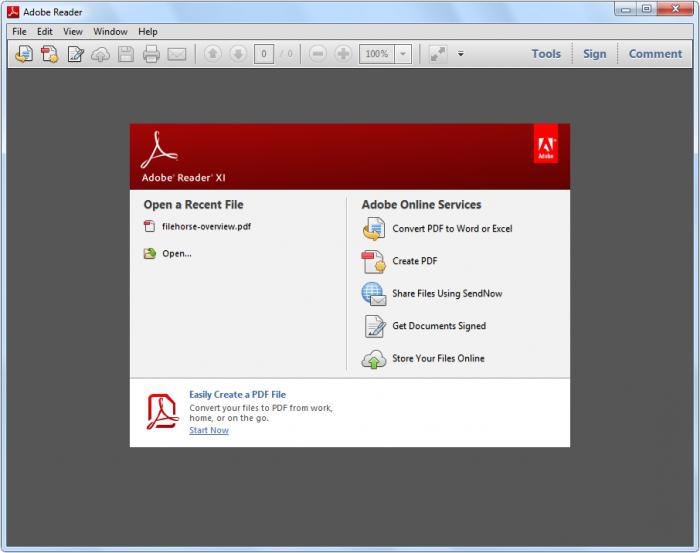The image size is (700, 553).
Task: Open the File menu
Action: click(19, 32)
